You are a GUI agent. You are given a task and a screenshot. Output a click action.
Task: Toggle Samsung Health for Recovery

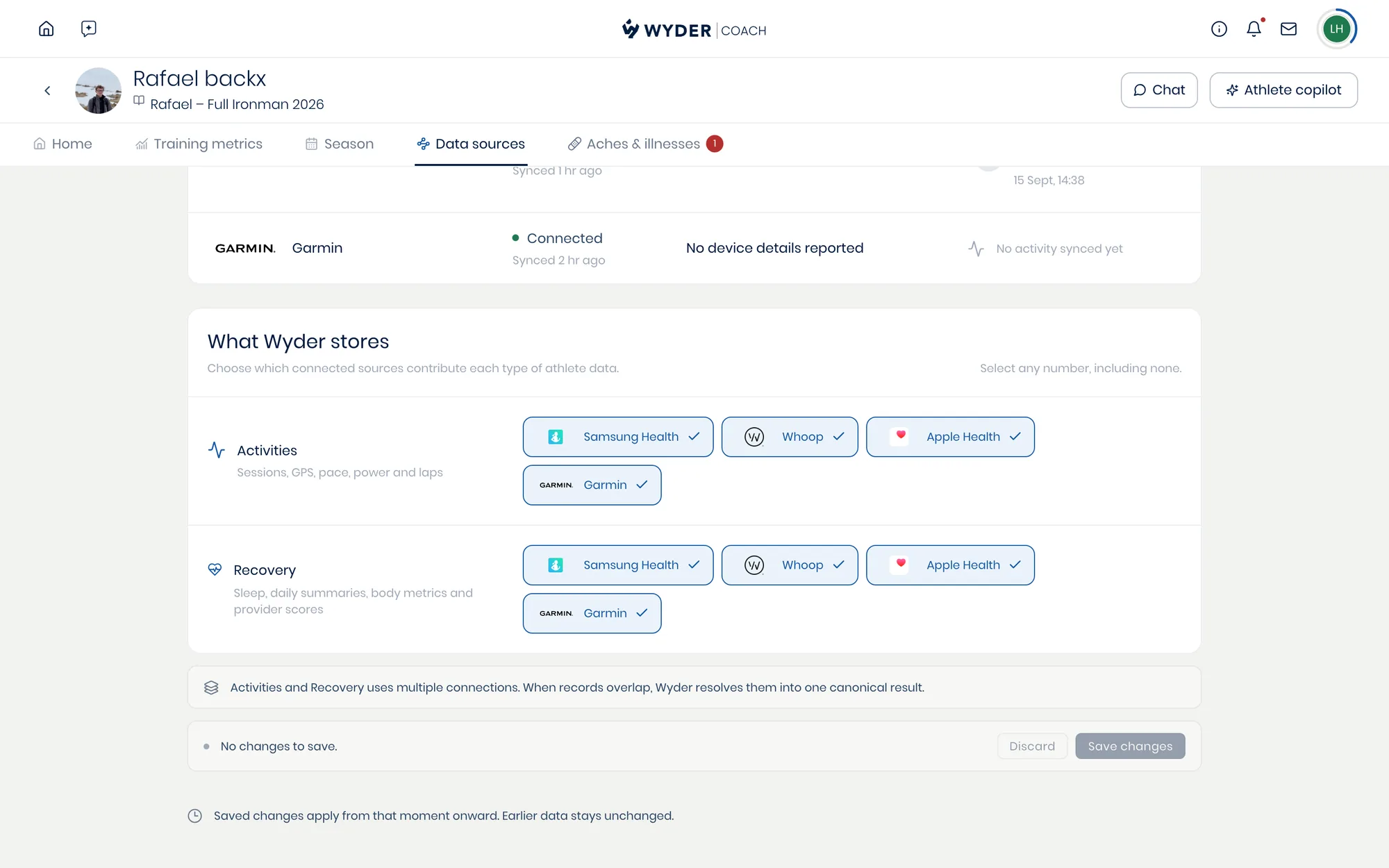[617, 565]
